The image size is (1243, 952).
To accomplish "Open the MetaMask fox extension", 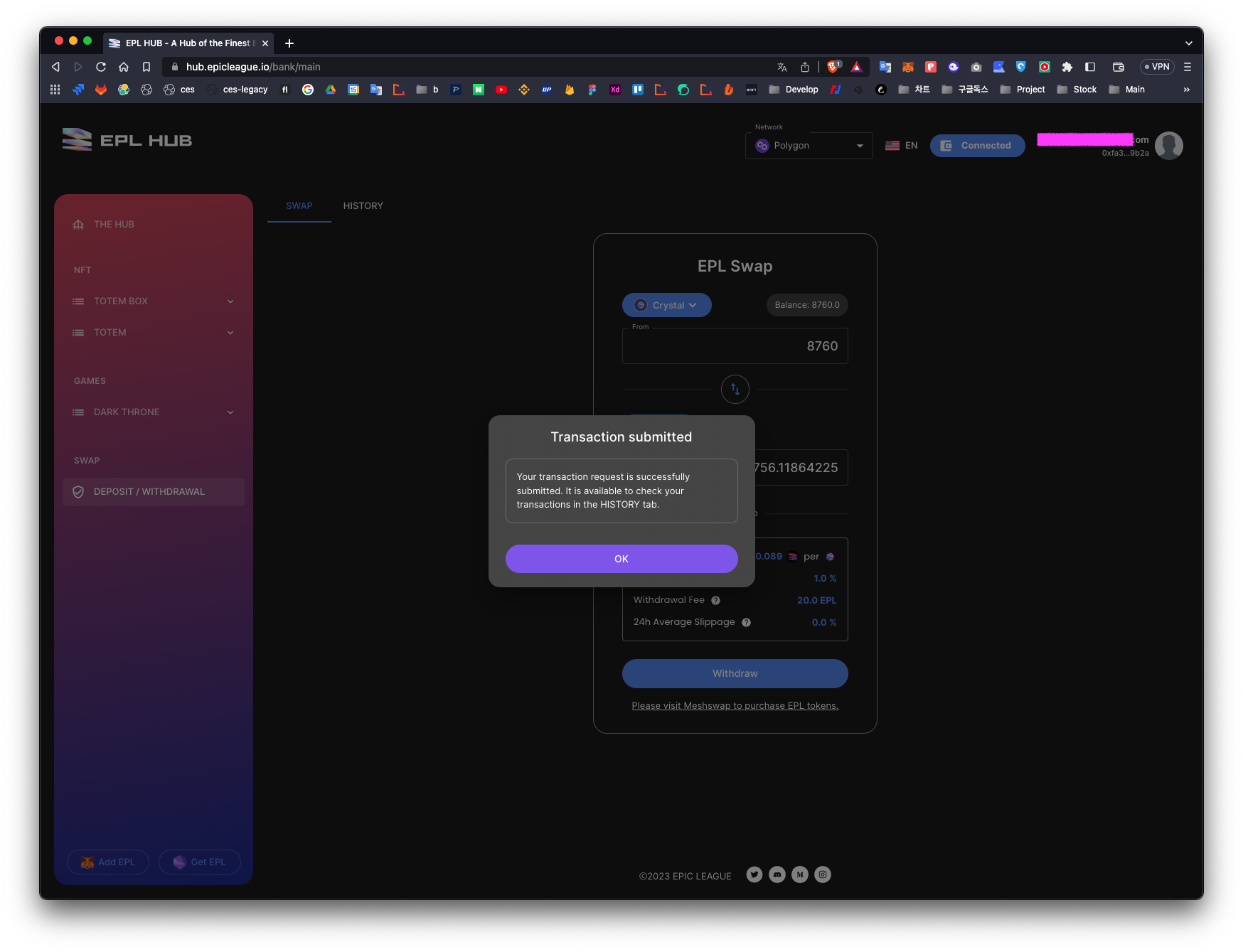I will tap(908, 67).
